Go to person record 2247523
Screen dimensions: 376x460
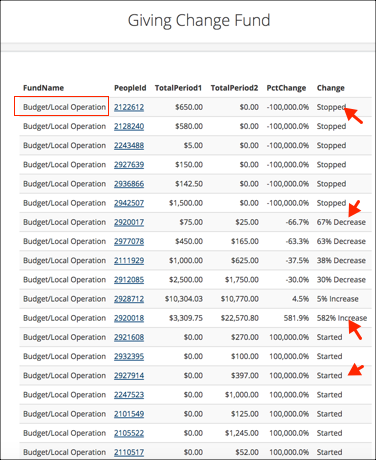(x=129, y=395)
